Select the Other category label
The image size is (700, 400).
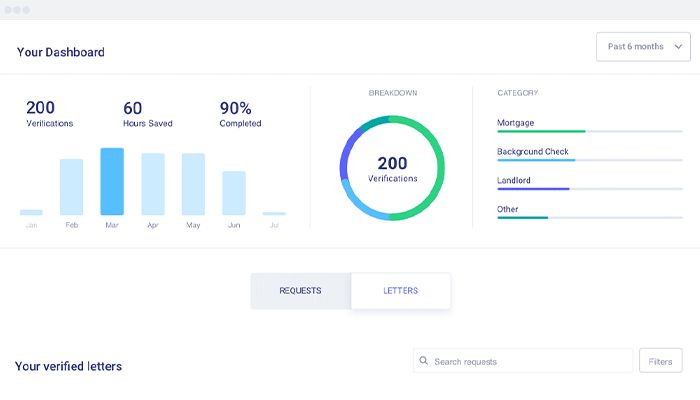click(508, 209)
